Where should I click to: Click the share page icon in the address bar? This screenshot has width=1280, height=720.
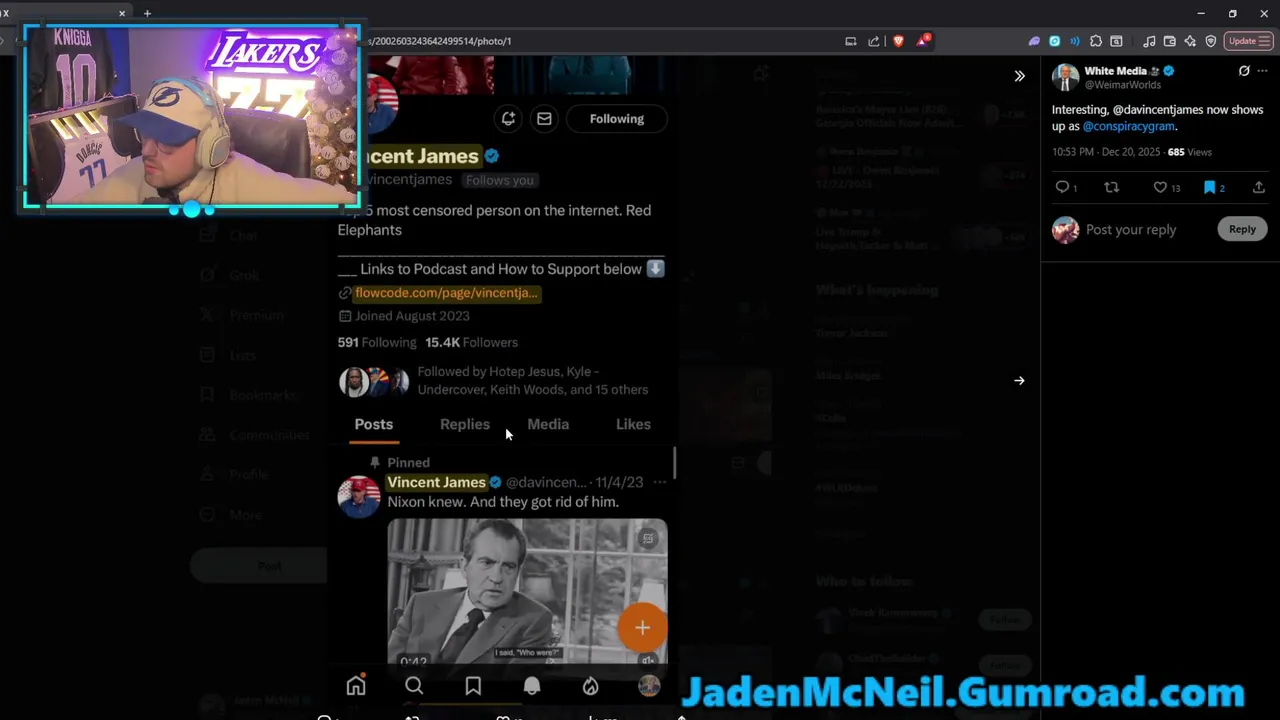pos(874,41)
